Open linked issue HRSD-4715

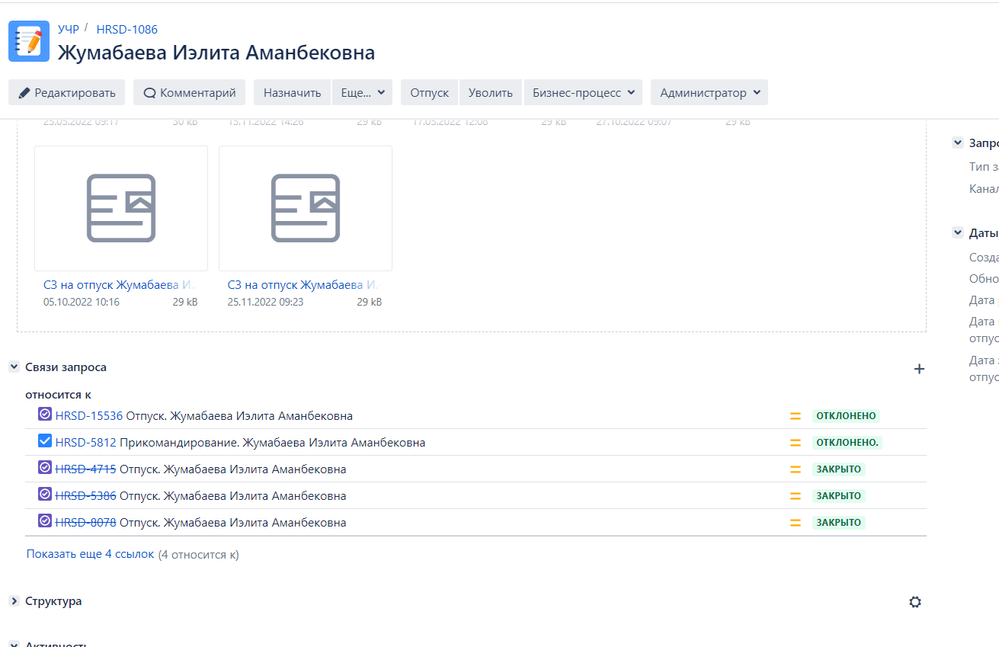85,469
